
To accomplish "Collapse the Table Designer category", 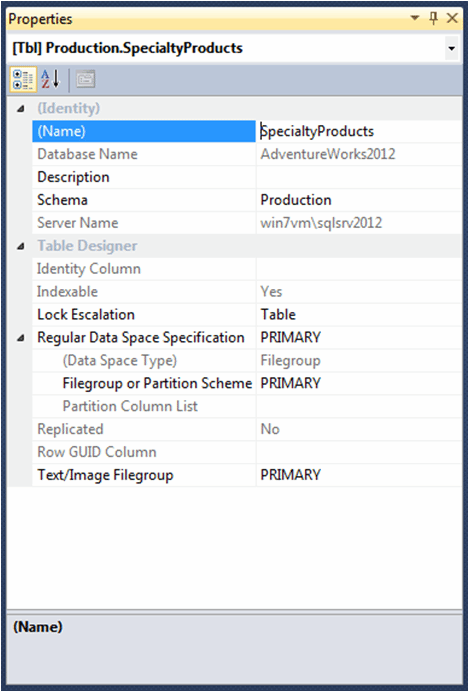I will click(20, 247).
